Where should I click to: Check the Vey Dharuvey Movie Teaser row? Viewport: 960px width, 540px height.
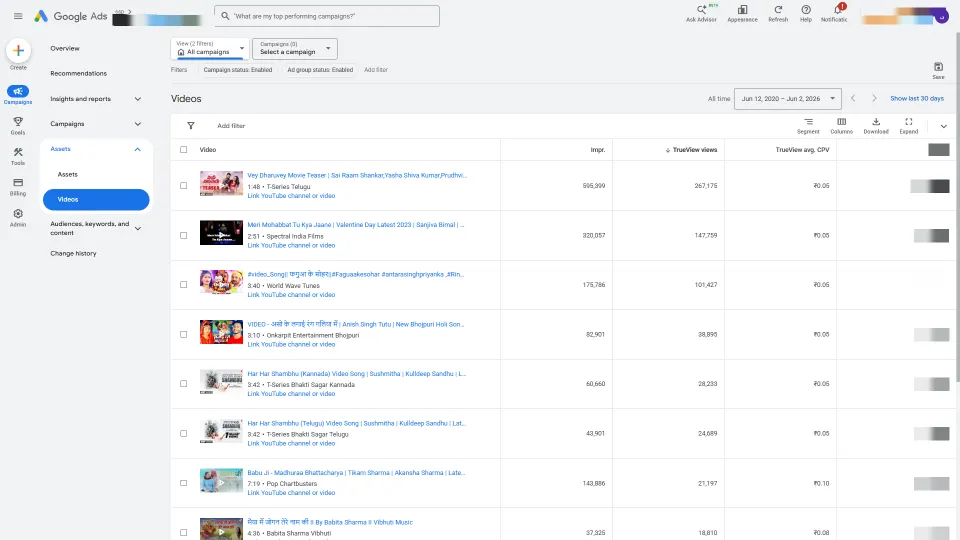(x=184, y=186)
